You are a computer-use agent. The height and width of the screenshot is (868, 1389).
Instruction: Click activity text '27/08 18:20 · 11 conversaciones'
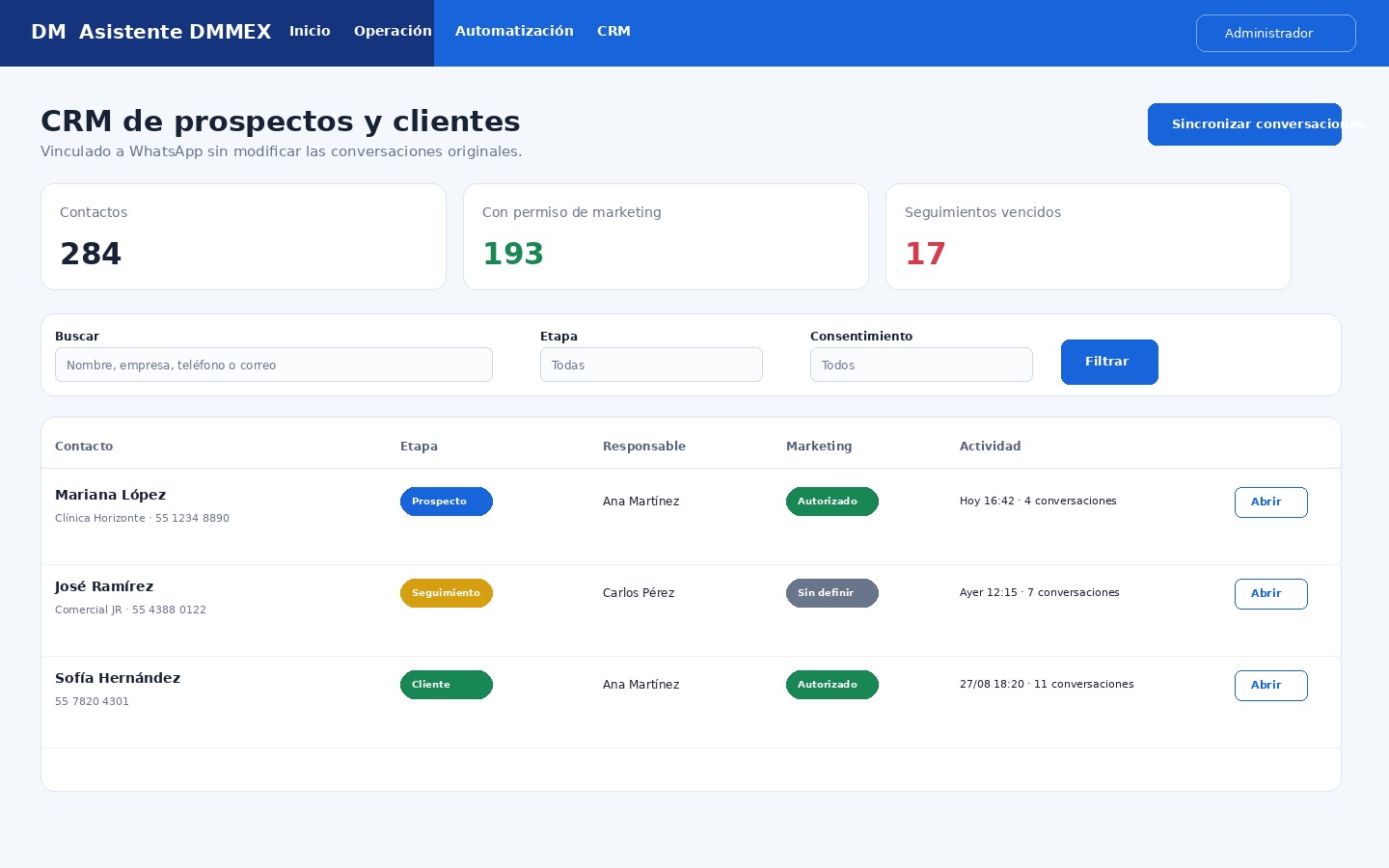[x=1047, y=685]
